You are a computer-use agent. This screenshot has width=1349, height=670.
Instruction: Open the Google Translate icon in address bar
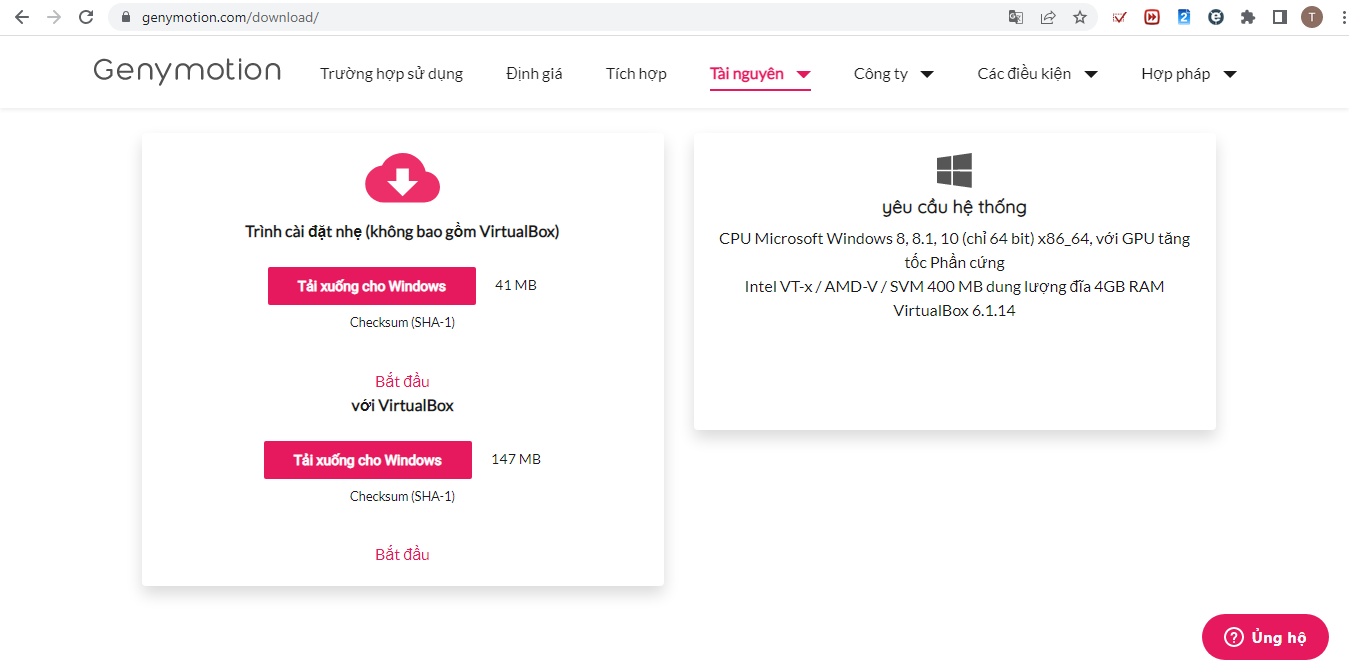[1016, 17]
